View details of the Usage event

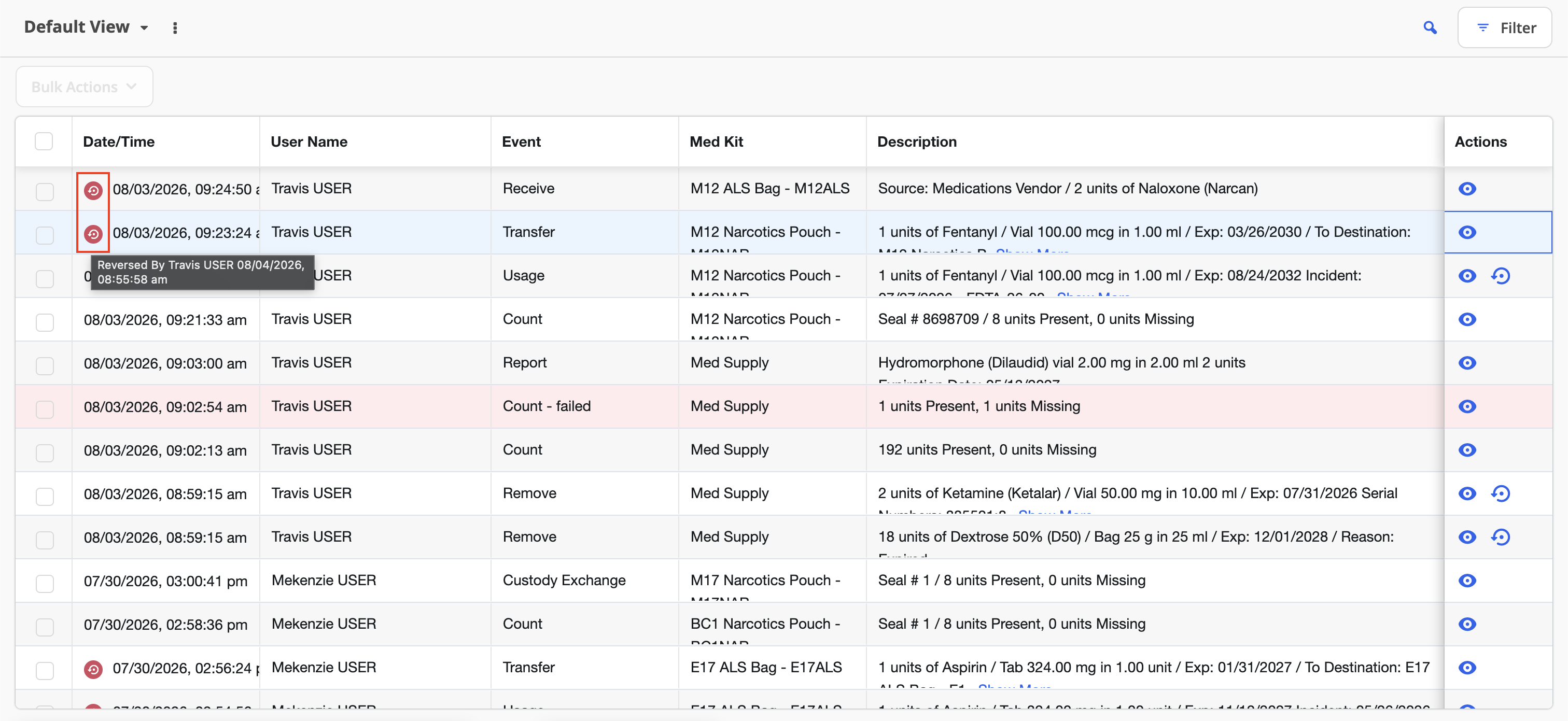[1467, 276]
